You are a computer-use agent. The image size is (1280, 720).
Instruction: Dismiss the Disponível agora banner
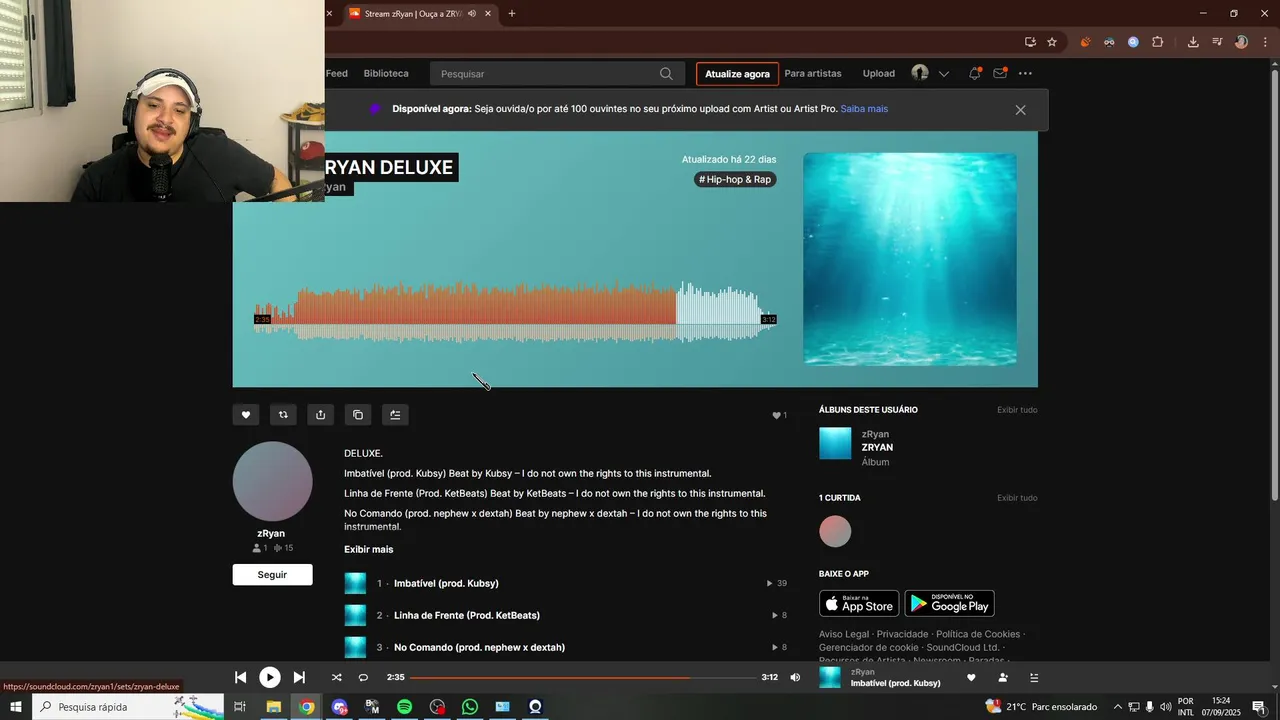click(x=1020, y=110)
